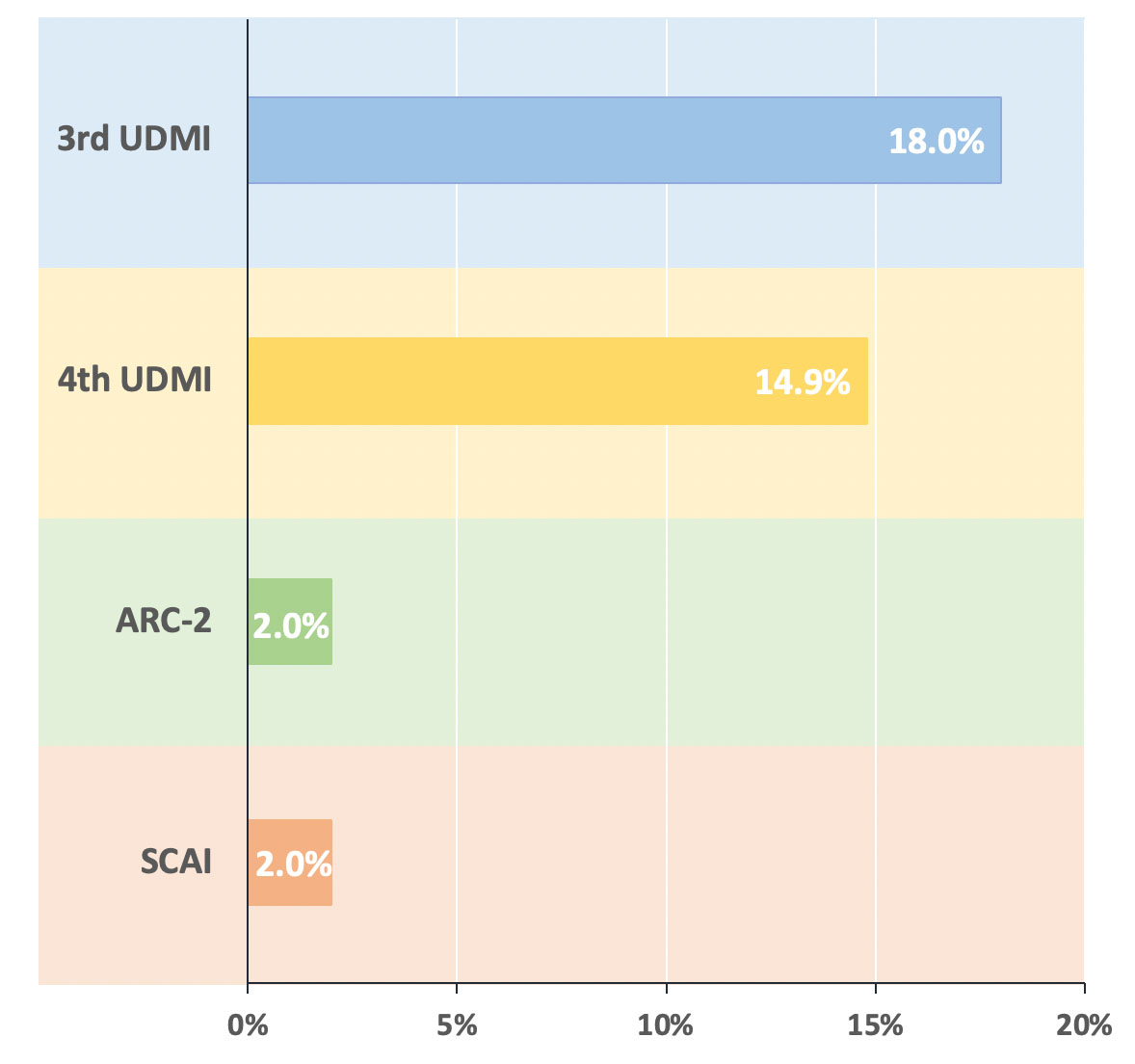The height and width of the screenshot is (1064, 1135).
Task: Select the 2.0% label on ARC-2 bar
Action: [291, 626]
